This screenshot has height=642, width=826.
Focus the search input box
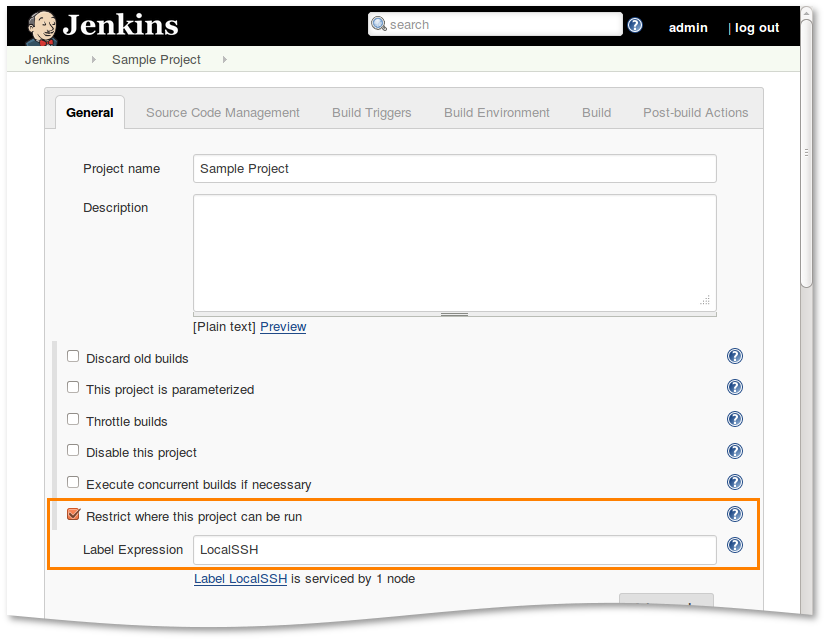pyautogui.click(x=495, y=24)
